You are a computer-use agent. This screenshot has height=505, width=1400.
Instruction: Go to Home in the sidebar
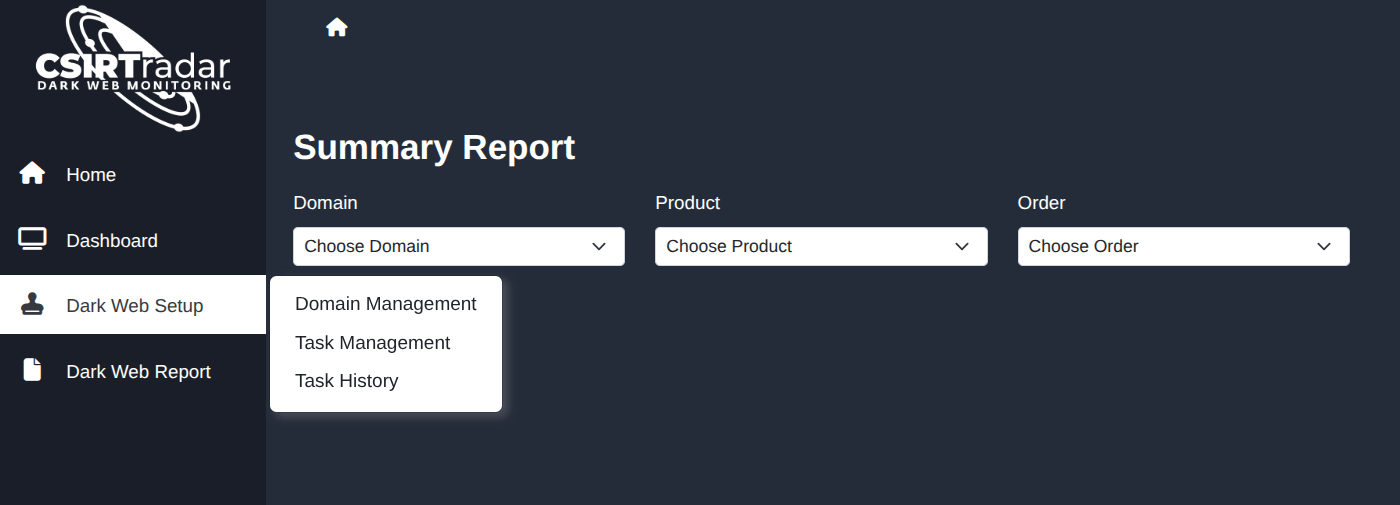tap(133, 174)
